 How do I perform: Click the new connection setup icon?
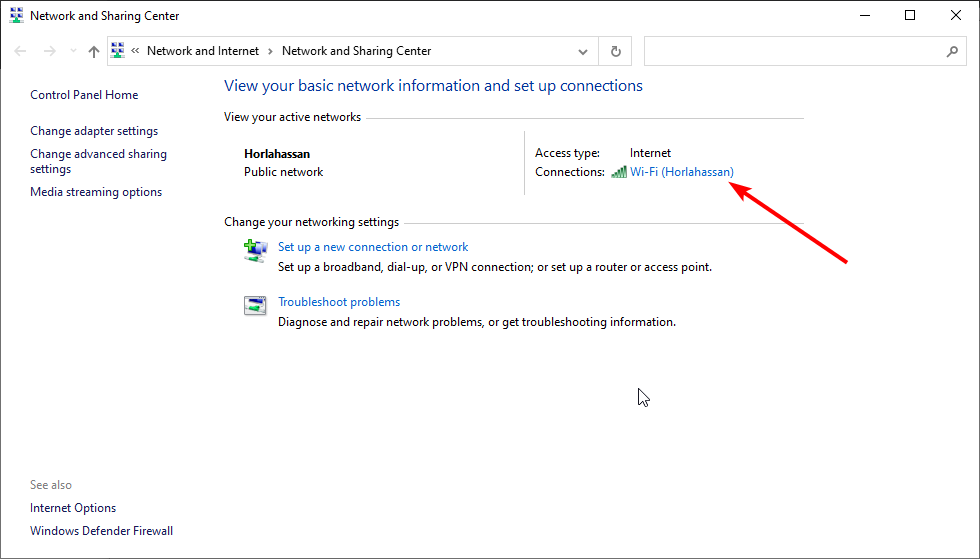pyautogui.click(x=255, y=251)
